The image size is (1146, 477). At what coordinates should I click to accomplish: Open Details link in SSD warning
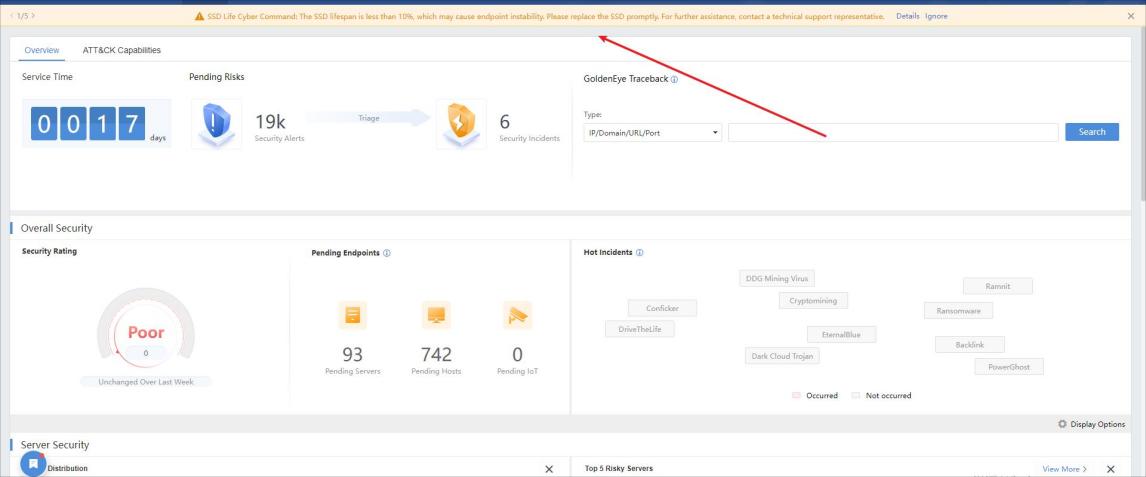(908, 16)
